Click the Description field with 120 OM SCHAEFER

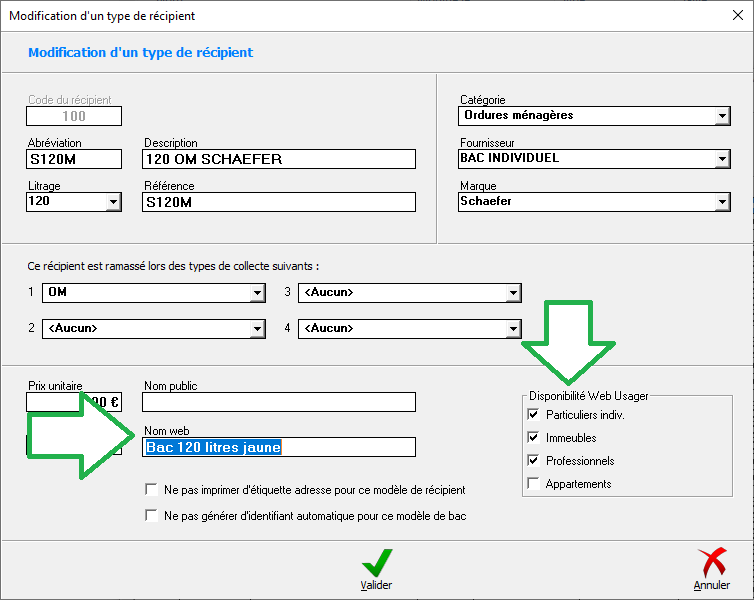278,159
